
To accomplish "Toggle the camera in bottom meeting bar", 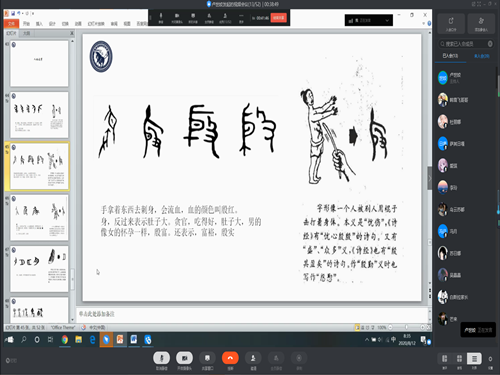I will (x=184, y=358).
